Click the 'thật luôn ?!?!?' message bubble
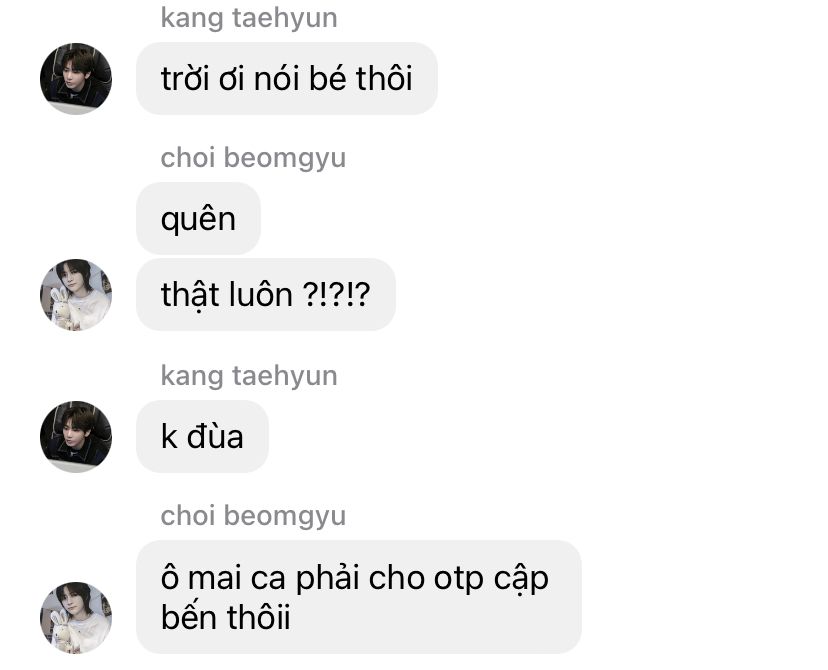 [266, 295]
